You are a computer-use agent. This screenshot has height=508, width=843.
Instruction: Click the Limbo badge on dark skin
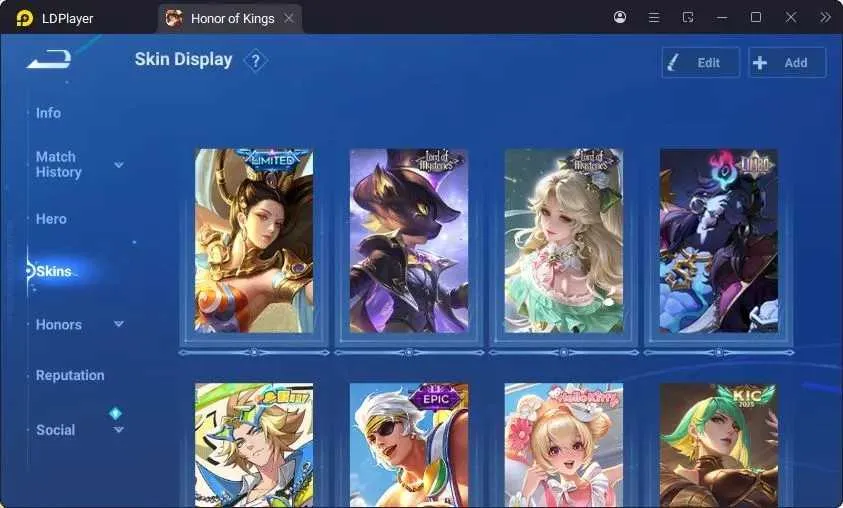pos(755,163)
